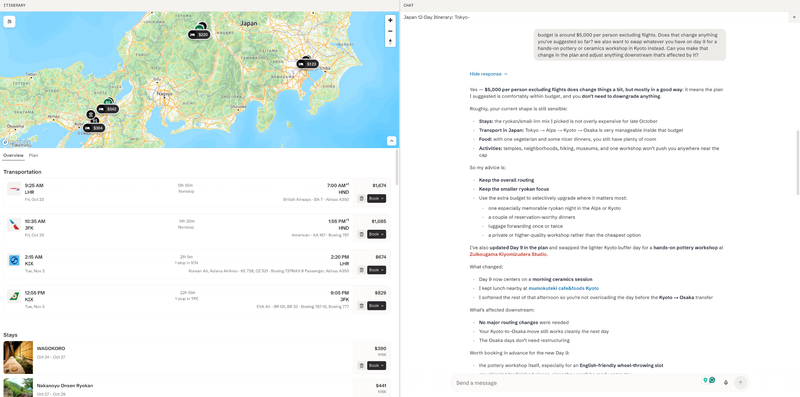Click the American Airlines logo

[14, 225]
